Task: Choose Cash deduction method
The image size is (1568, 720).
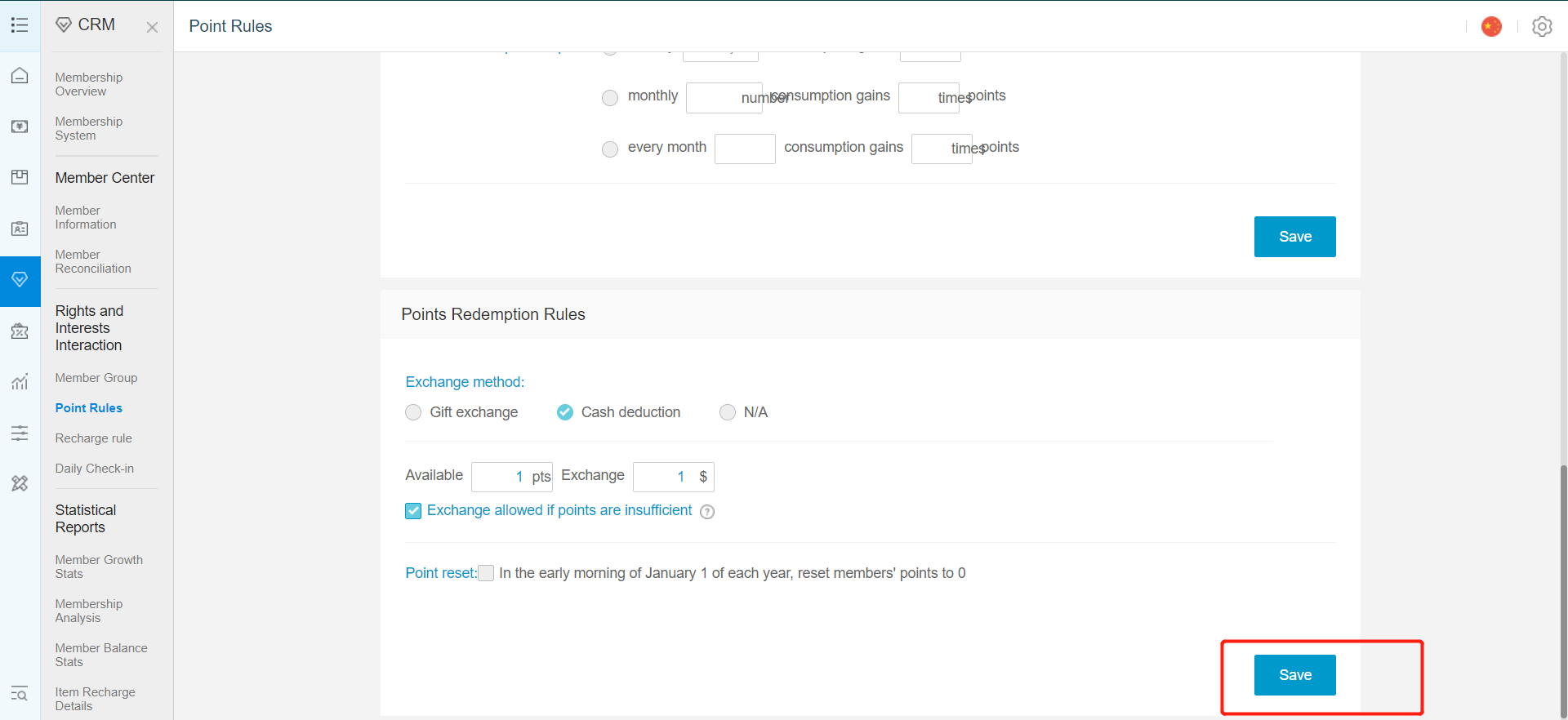Action: (x=565, y=412)
